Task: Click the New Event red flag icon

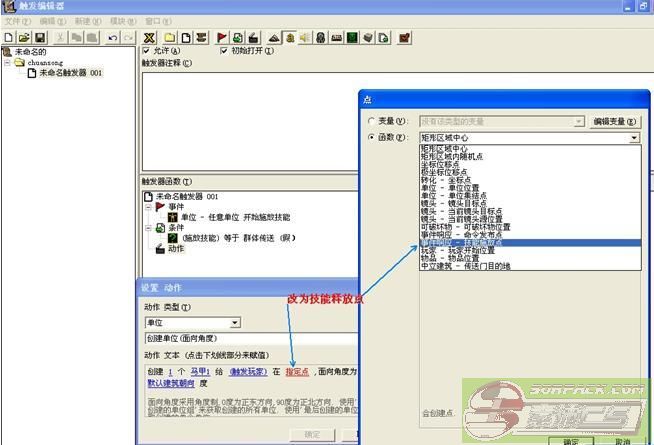Action: 221,37
